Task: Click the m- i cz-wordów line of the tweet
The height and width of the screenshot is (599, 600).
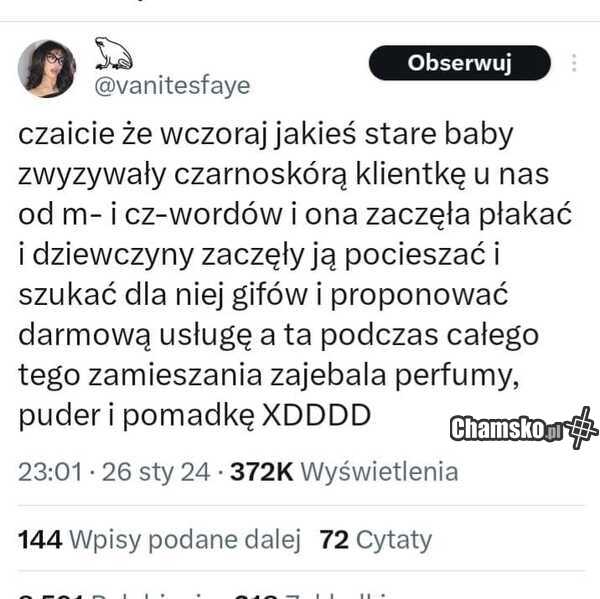Action: (x=295, y=214)
